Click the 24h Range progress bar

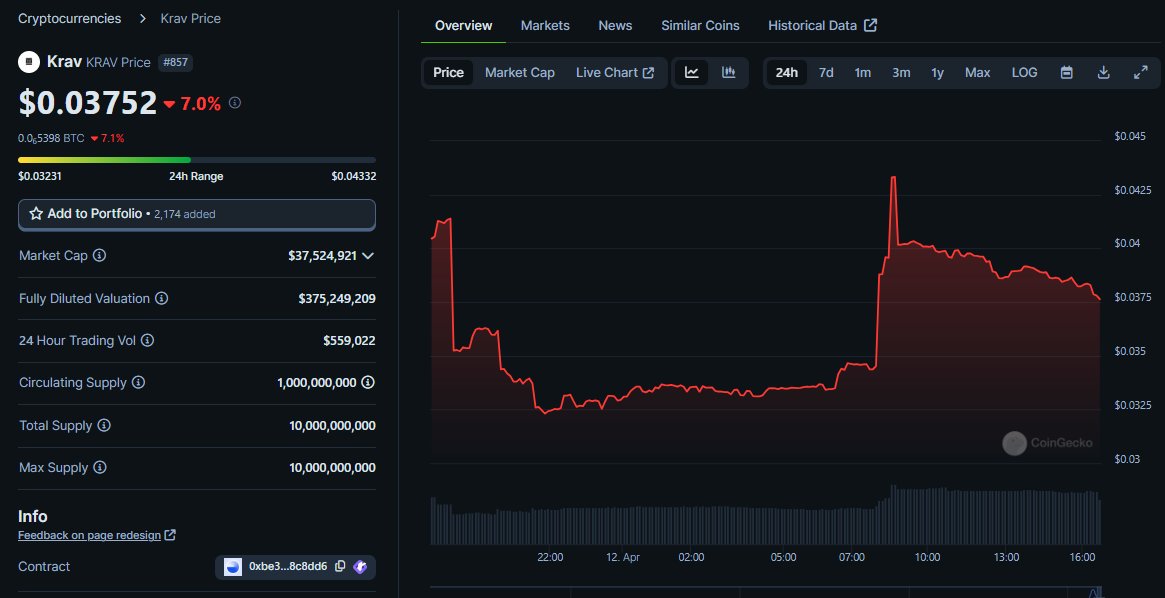click(197, 160)
